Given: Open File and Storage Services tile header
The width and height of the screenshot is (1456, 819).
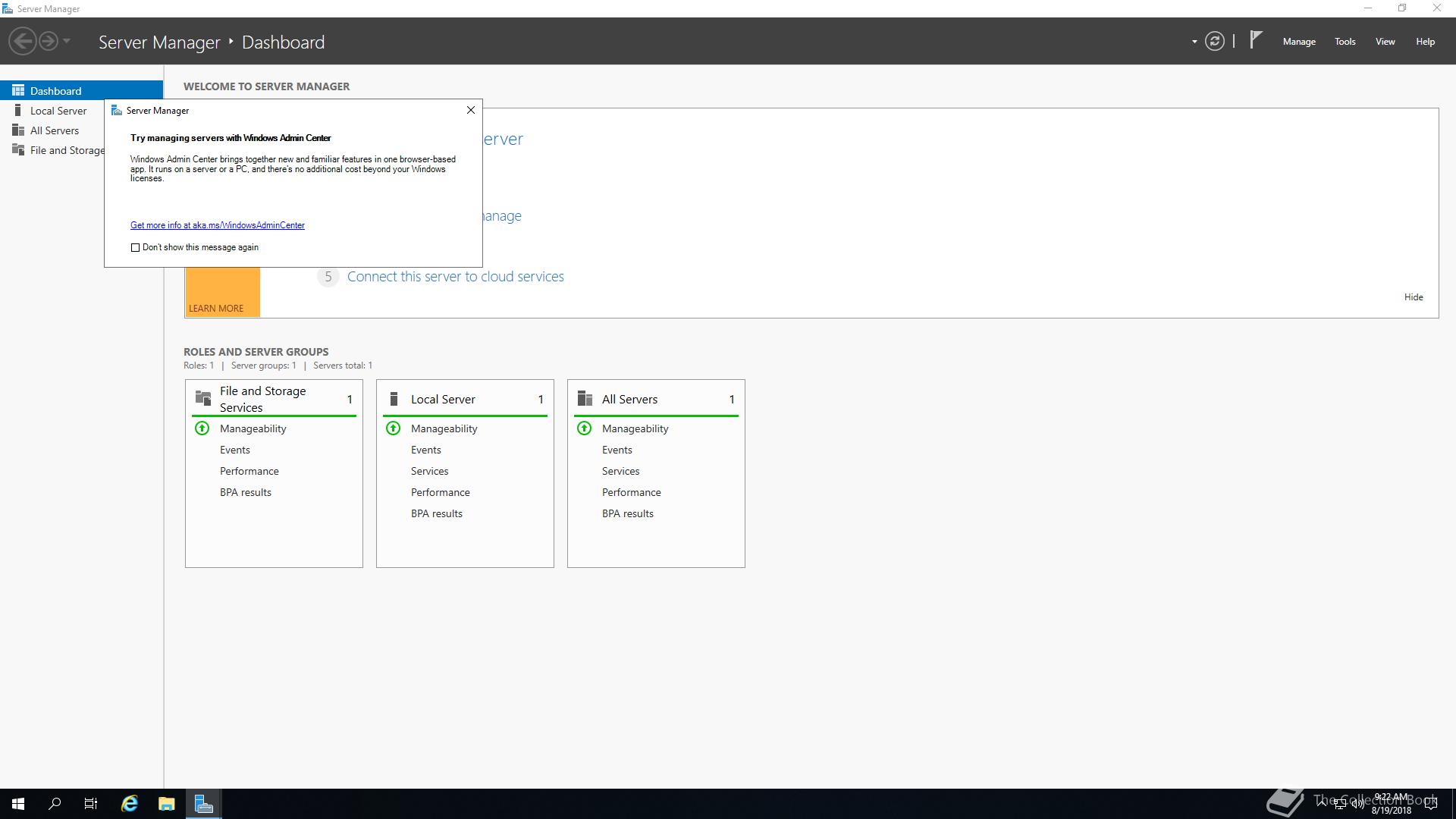Looking at the screenshot, I should [x=262, y=399].
